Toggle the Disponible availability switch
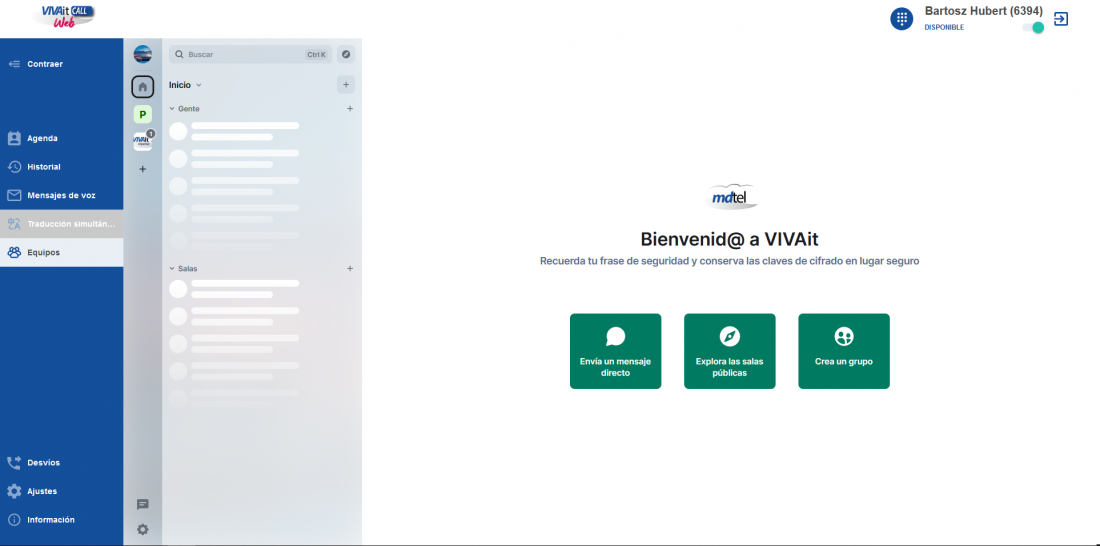The width and height of the screenshot is (1100, 546). point(1033,27)
